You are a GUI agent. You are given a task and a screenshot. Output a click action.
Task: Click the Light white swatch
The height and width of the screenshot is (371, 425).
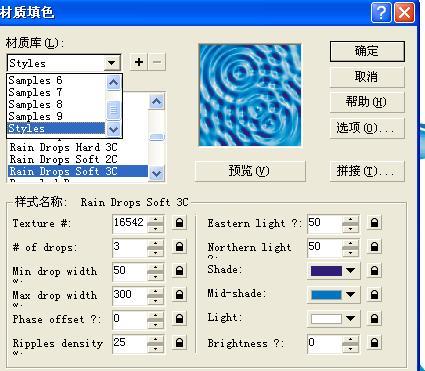[326, 319]
